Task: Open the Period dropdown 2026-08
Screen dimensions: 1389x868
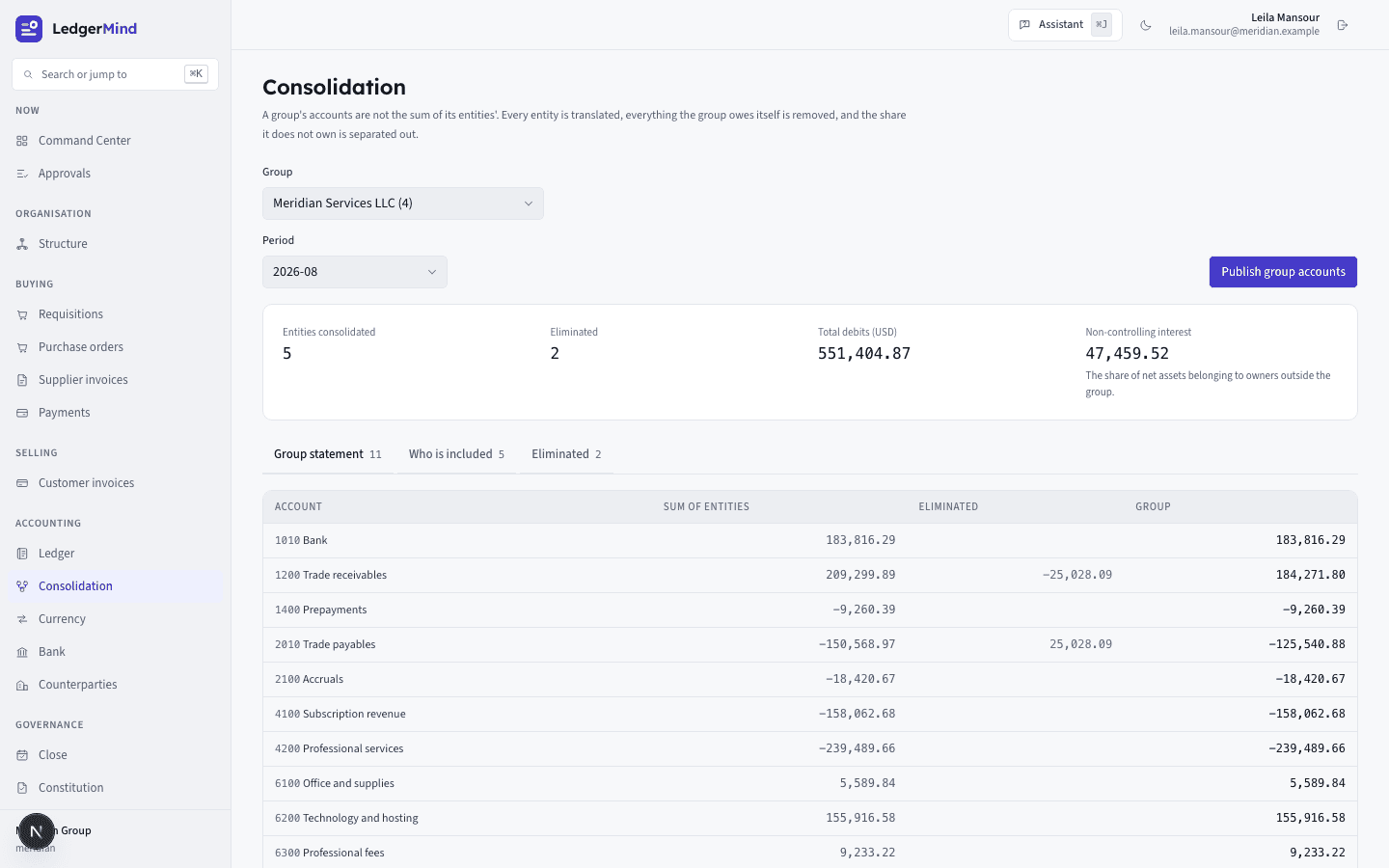Action: click(355, 272)
